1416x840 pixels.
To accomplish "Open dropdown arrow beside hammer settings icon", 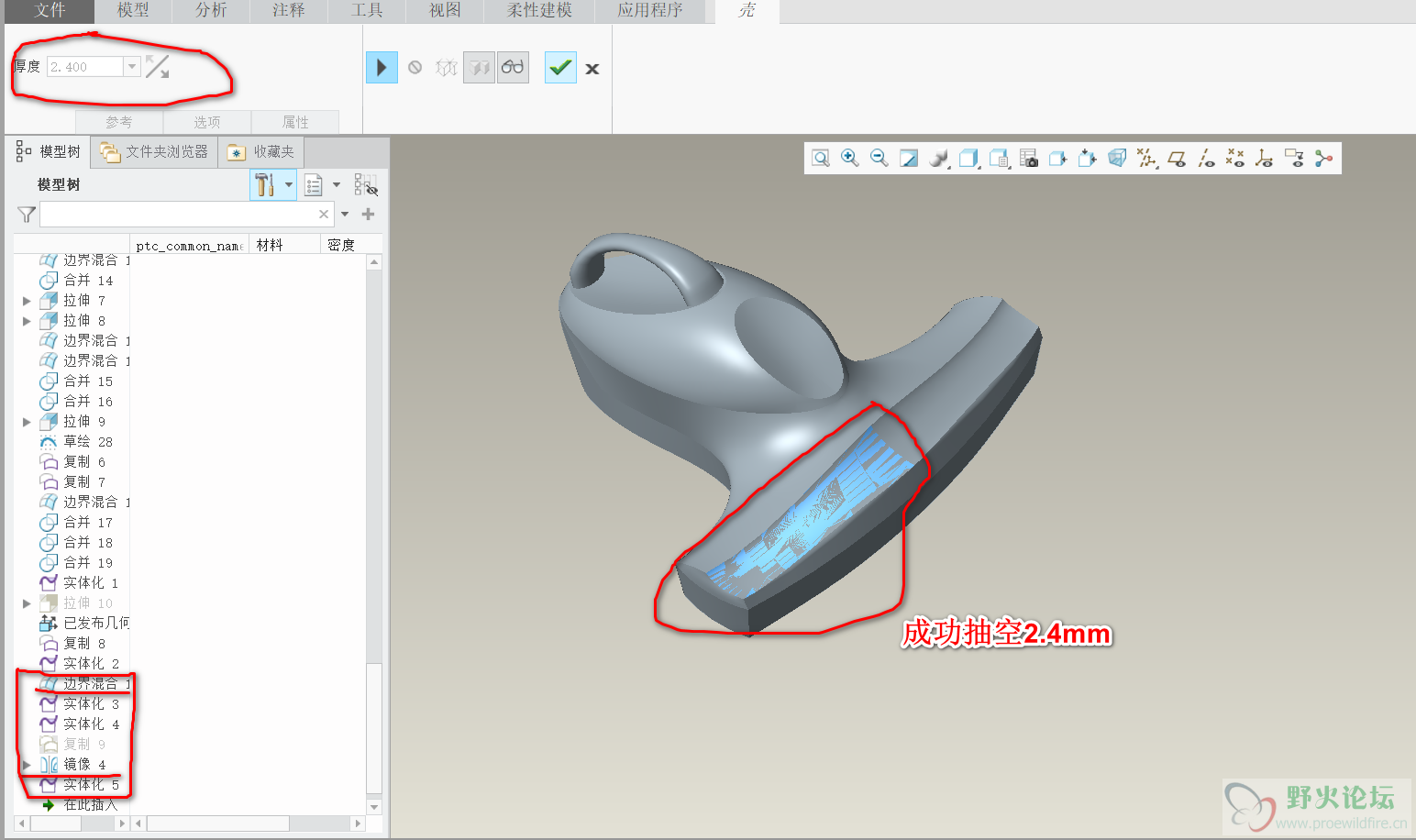I will (x=289, y=184).
